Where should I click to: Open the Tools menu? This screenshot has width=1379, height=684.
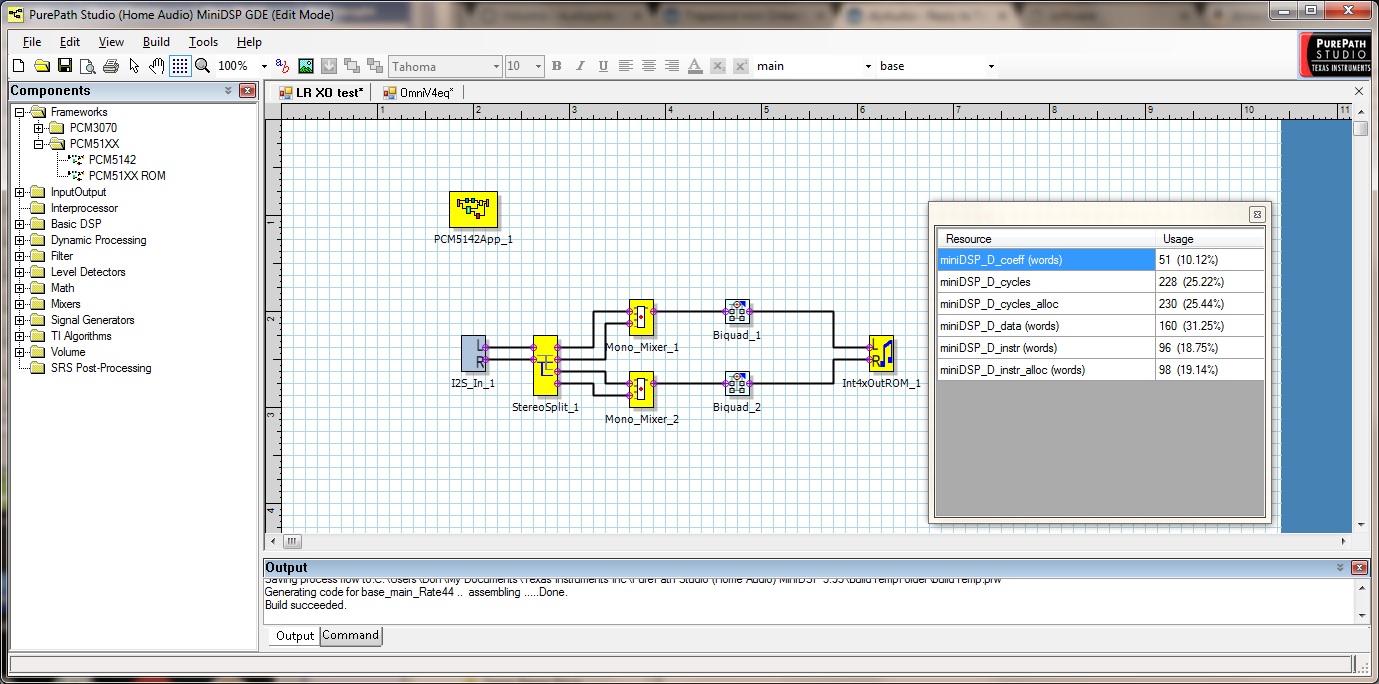coord(203,42)
